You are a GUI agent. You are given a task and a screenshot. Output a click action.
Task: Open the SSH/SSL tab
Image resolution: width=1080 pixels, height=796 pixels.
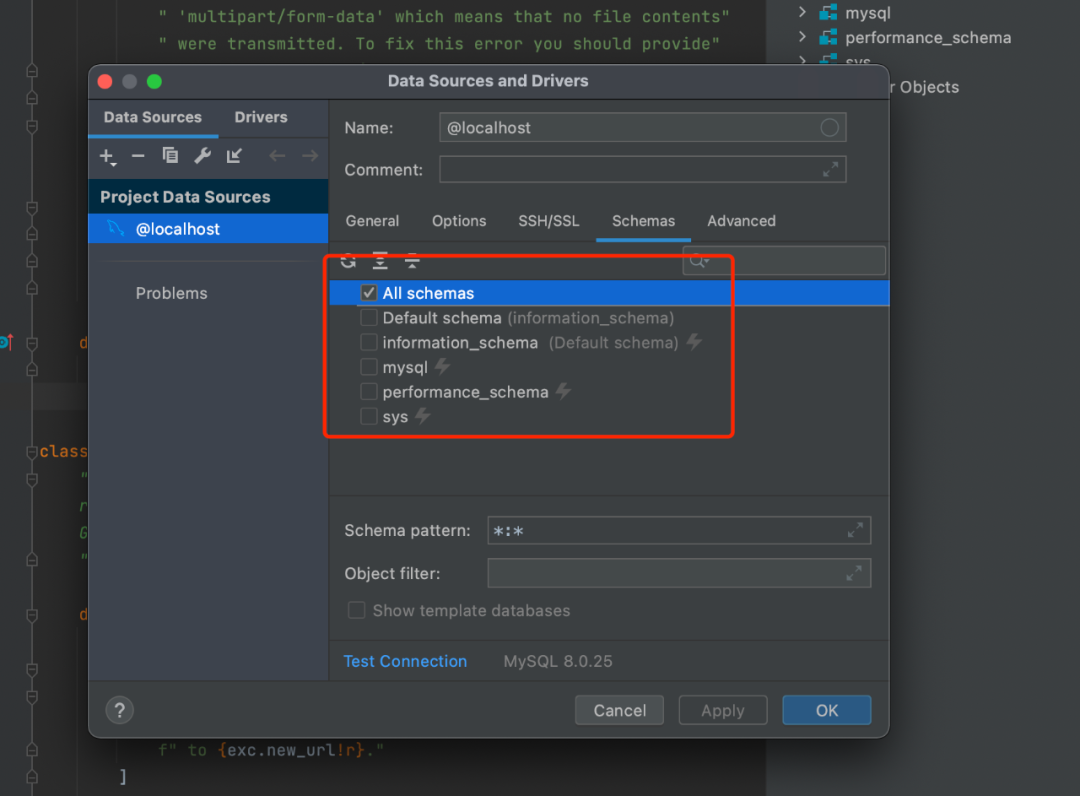coord(548,221)
